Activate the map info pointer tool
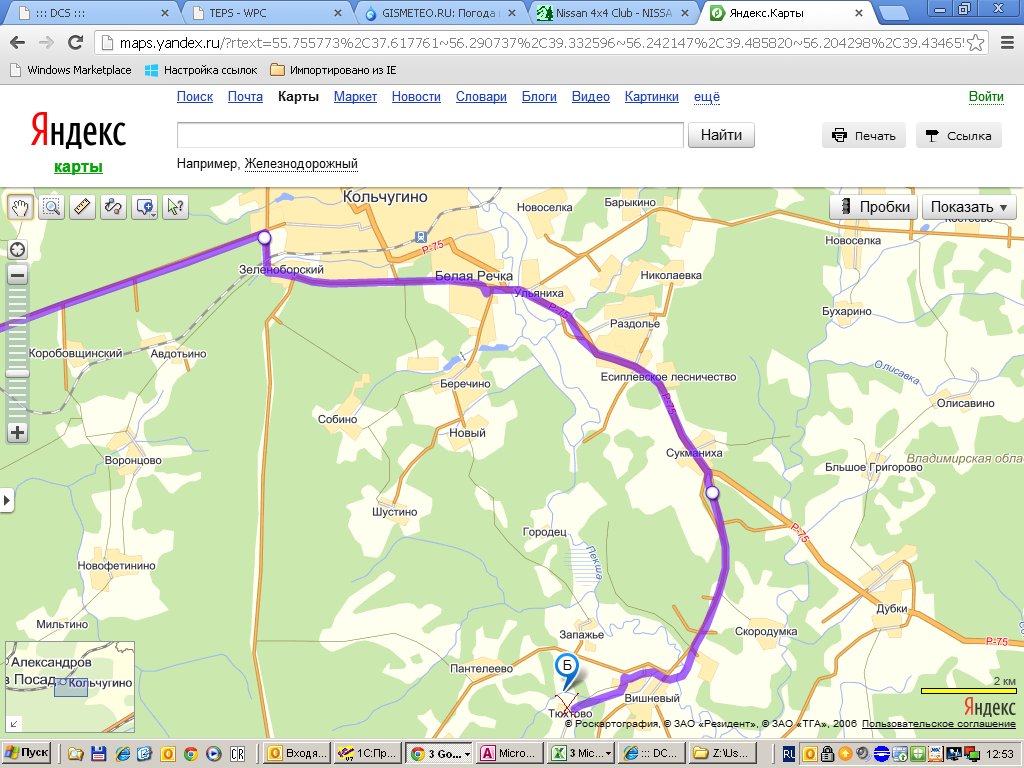1024x768 pixels. [x=176, y=208]
